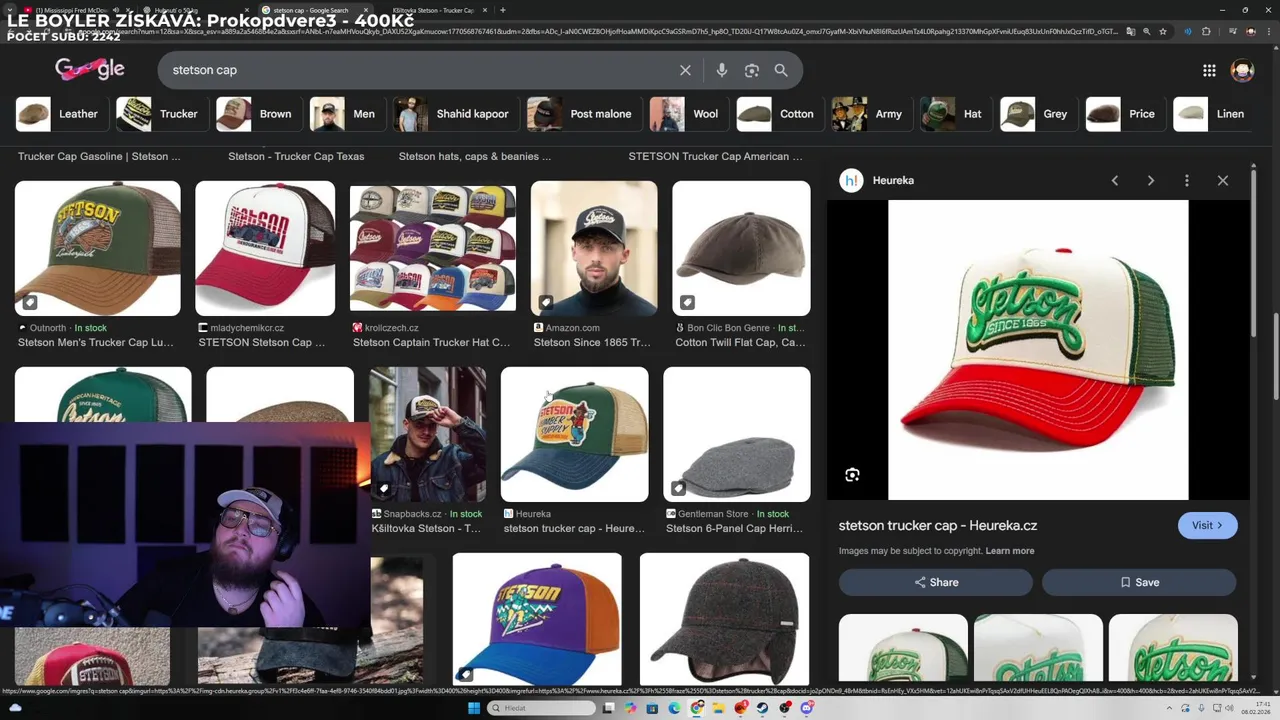Filter results by Shahid kapoor chip
Image resolution: width=1280 pixels, height=720 pixels.
pyautogui.click(x=455, y=114)
